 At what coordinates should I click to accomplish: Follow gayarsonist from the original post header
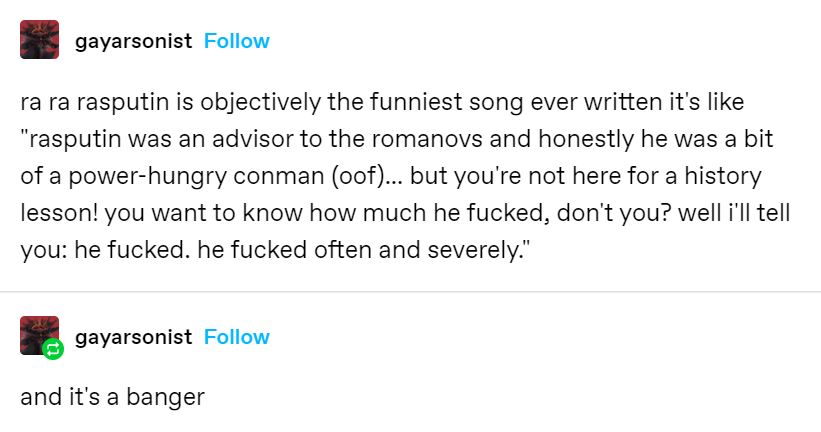[x=236, y=41]
